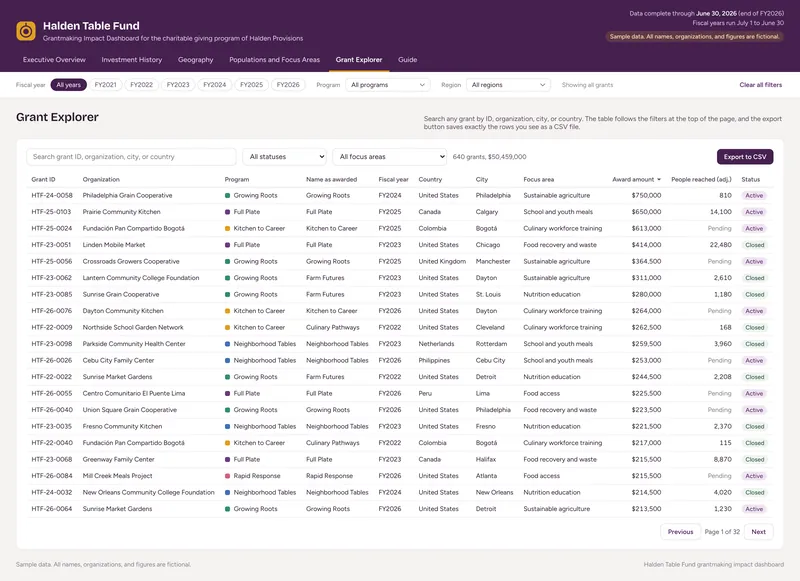
Task: Click Centro Comunitario El Puente Lima
Action: (x=134, y=393)
